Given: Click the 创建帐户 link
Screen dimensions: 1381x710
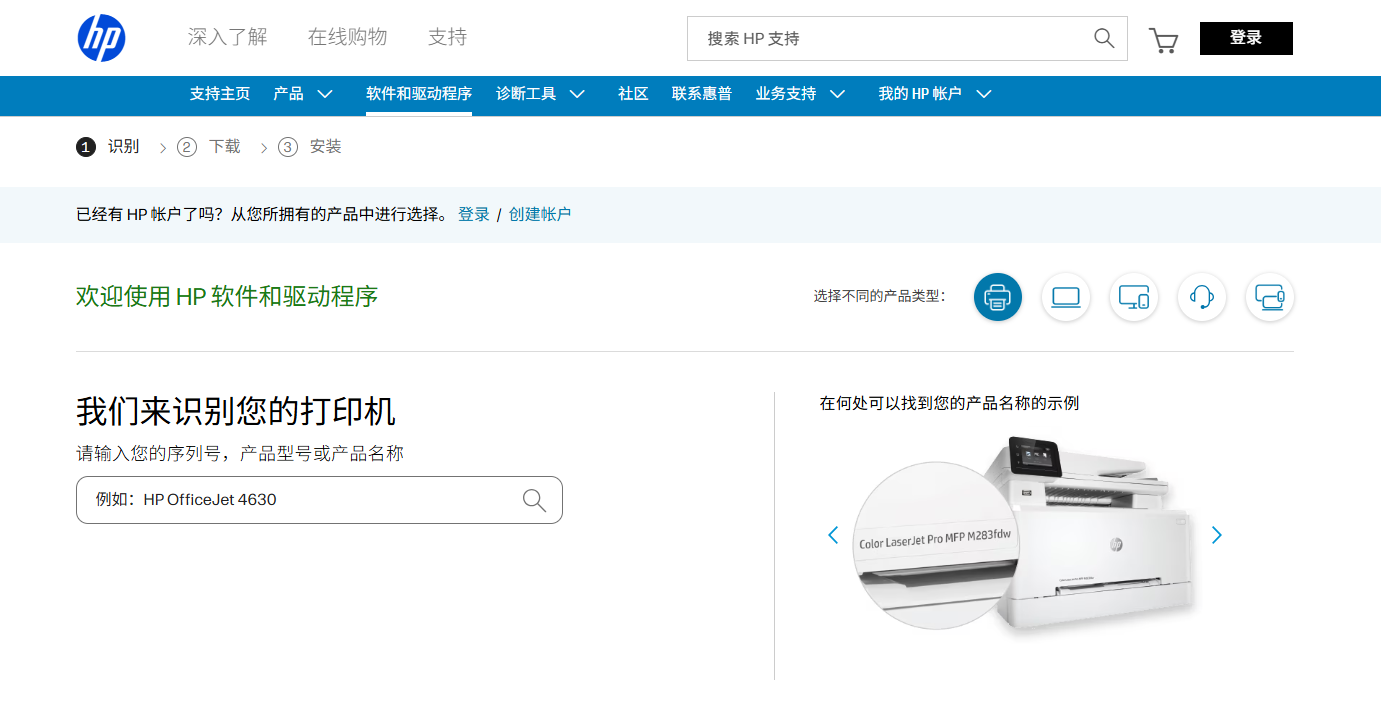Looking at the screenshot, I should point(540,214).
